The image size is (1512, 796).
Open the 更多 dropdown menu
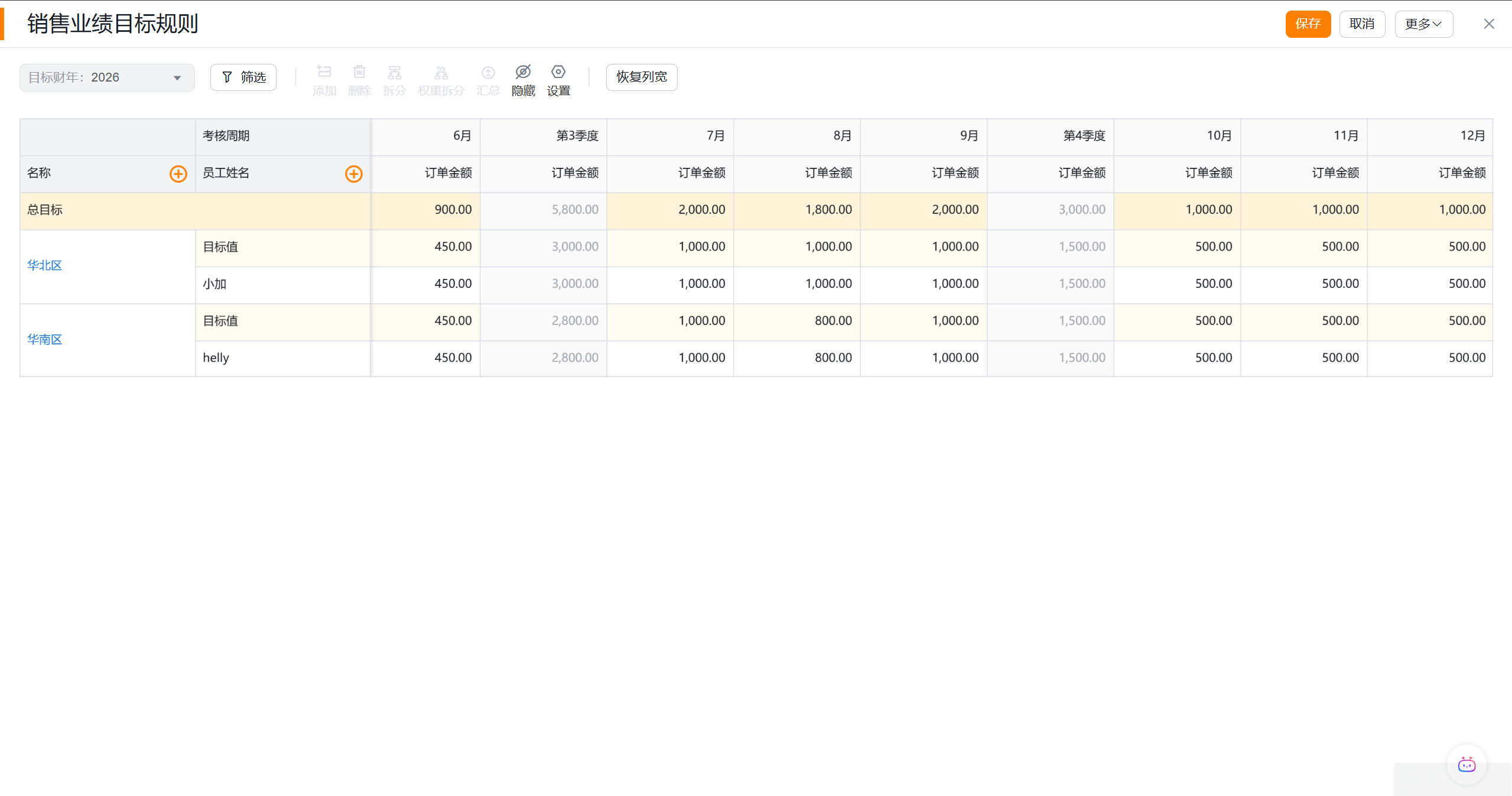(x=1423, y=24)
